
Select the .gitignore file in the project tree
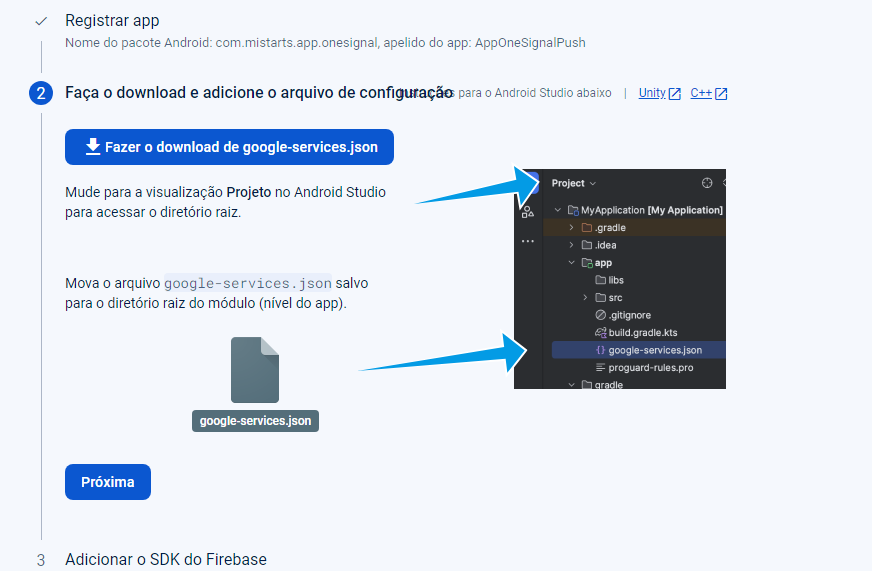[623, 315]
